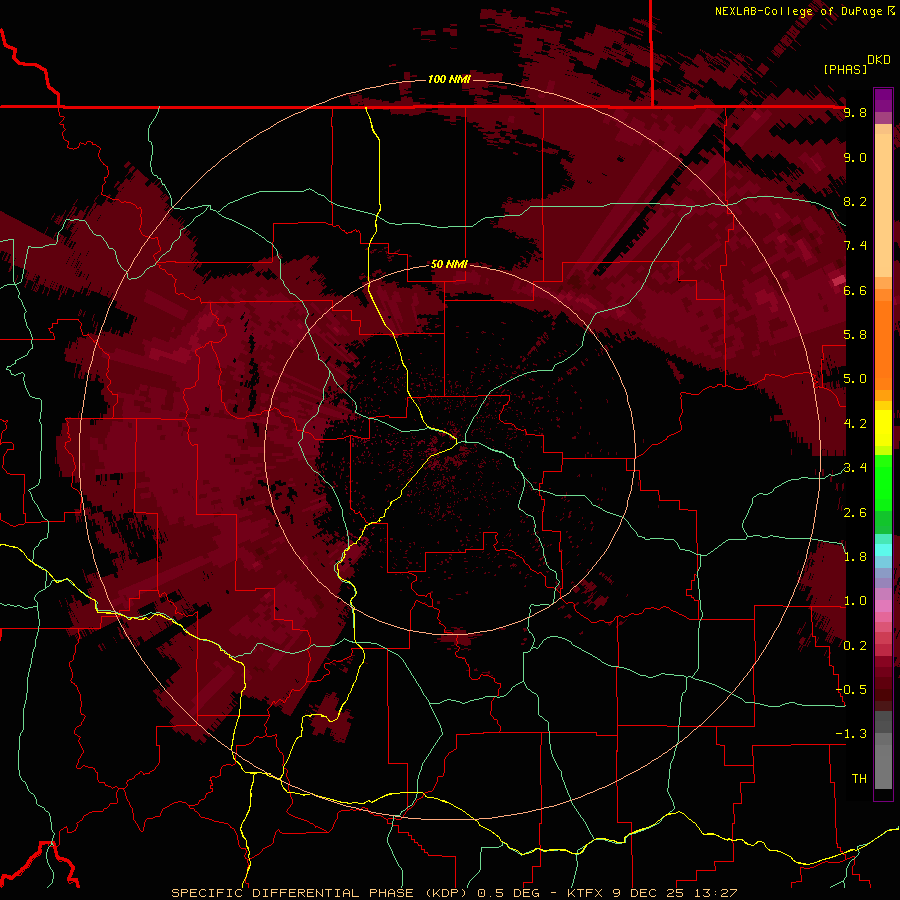Screen dimensions: 900x900
Task: Select the bright green band of color scale
Action: (883, 485)
